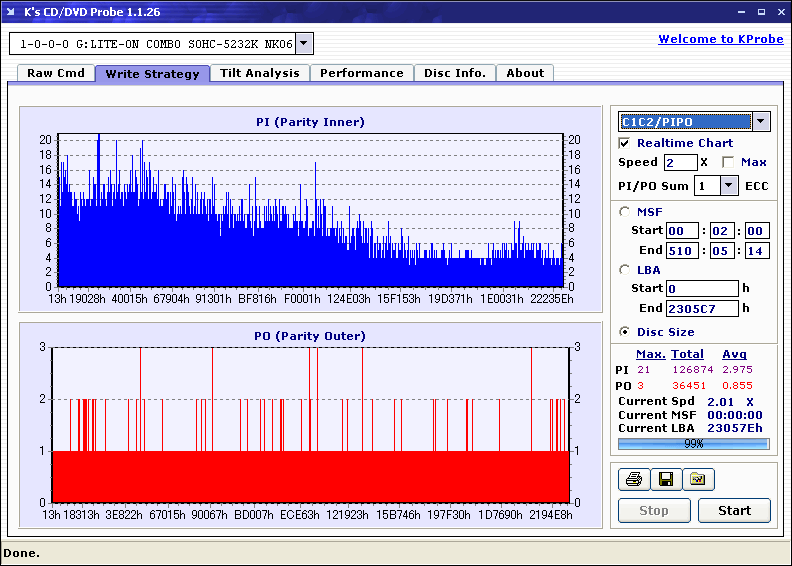
Task: Select the Disc Size radio button
Action: tap(625, 332)
